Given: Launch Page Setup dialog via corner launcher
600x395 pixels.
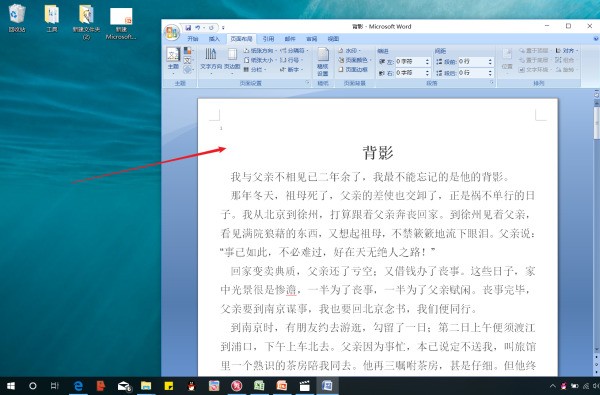Looking at the screenshot, I should pyautogui.click(x=307, y=83).
